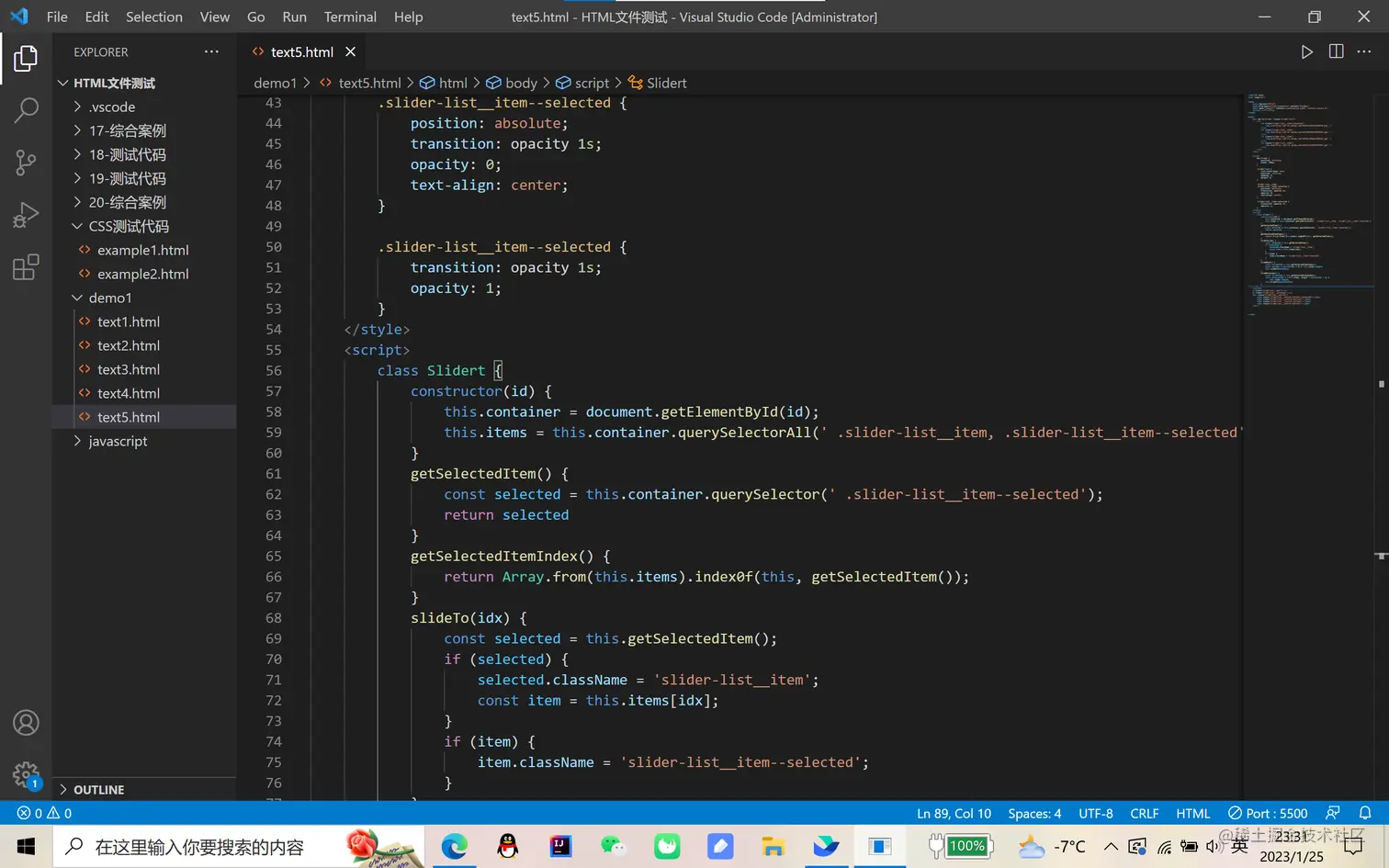The image size is (1389, 868).
Task: Open the Terminal menu
Action: [x=350, y=17]
